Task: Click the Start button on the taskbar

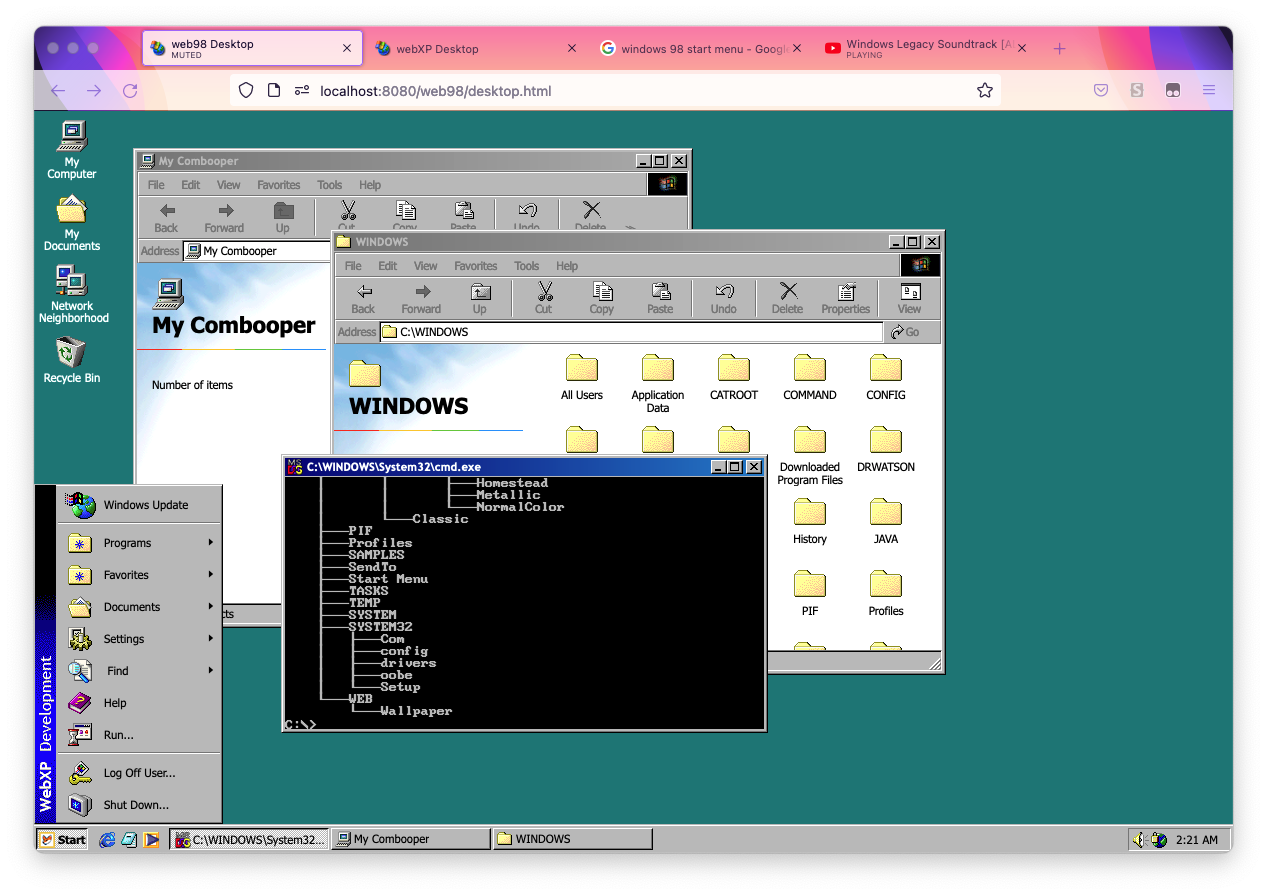Action: point(62,840)
